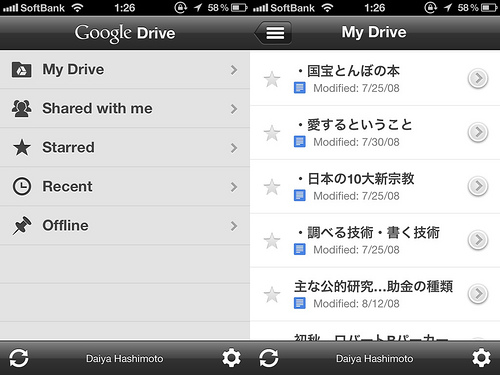The height and width of the screenshot is (375, 500).
Task: Toggle star for 日本の10大新宗教
Action: point(272,187)
